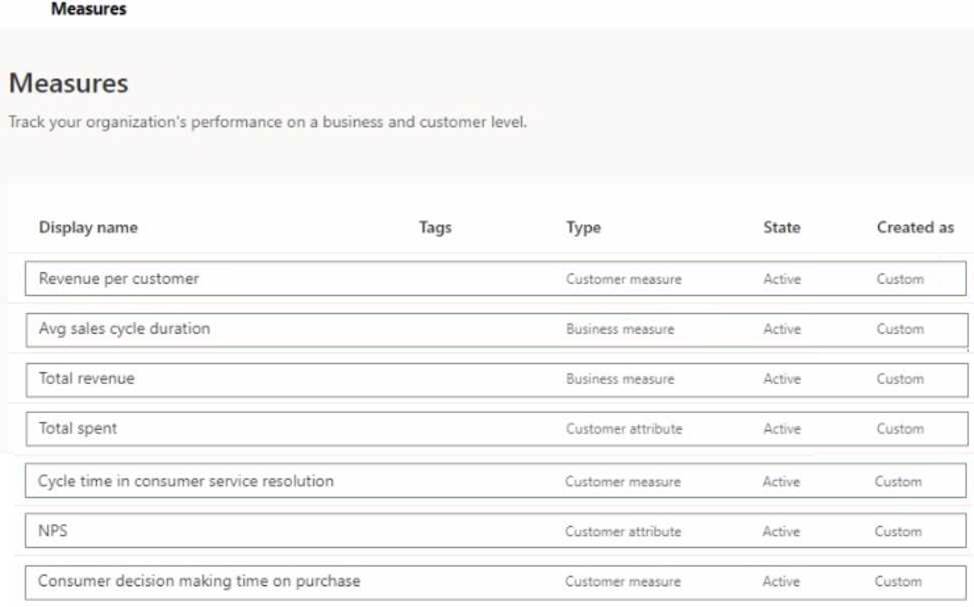Open Cycle time in consumer service resolution
This screenshot has width=974, height=607.
point(186,481)
